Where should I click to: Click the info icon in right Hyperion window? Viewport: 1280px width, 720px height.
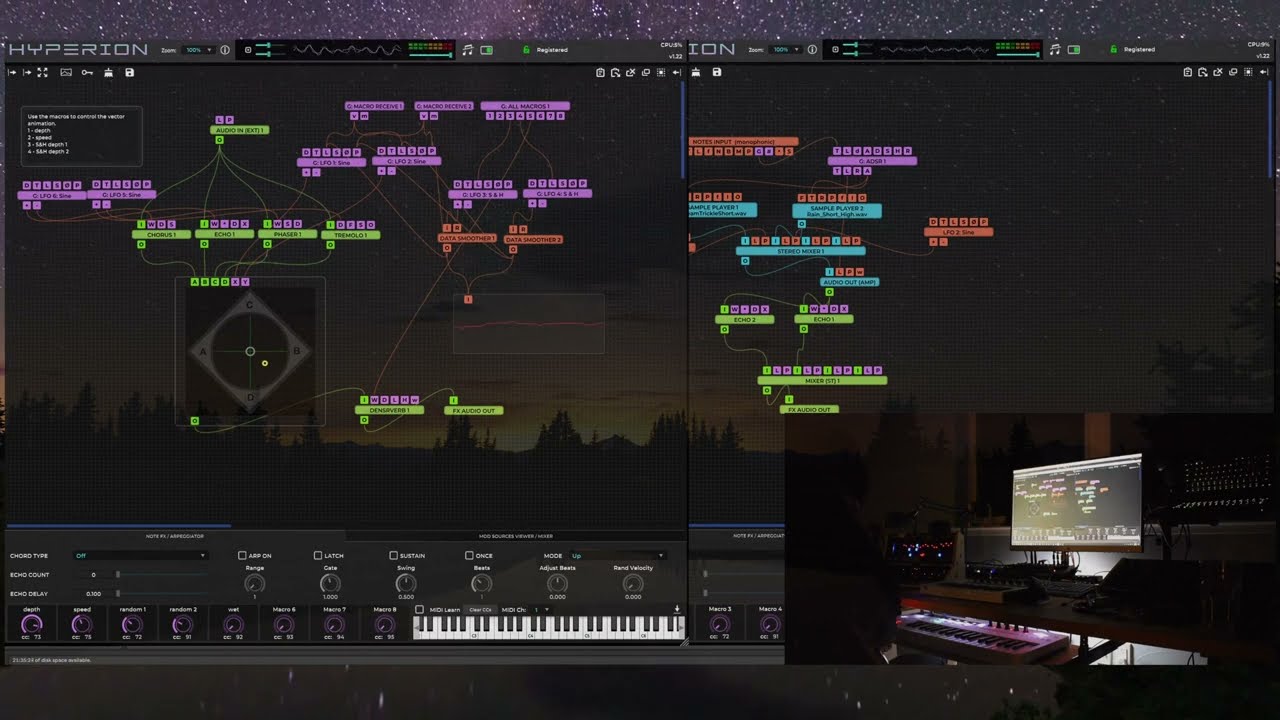811,50
